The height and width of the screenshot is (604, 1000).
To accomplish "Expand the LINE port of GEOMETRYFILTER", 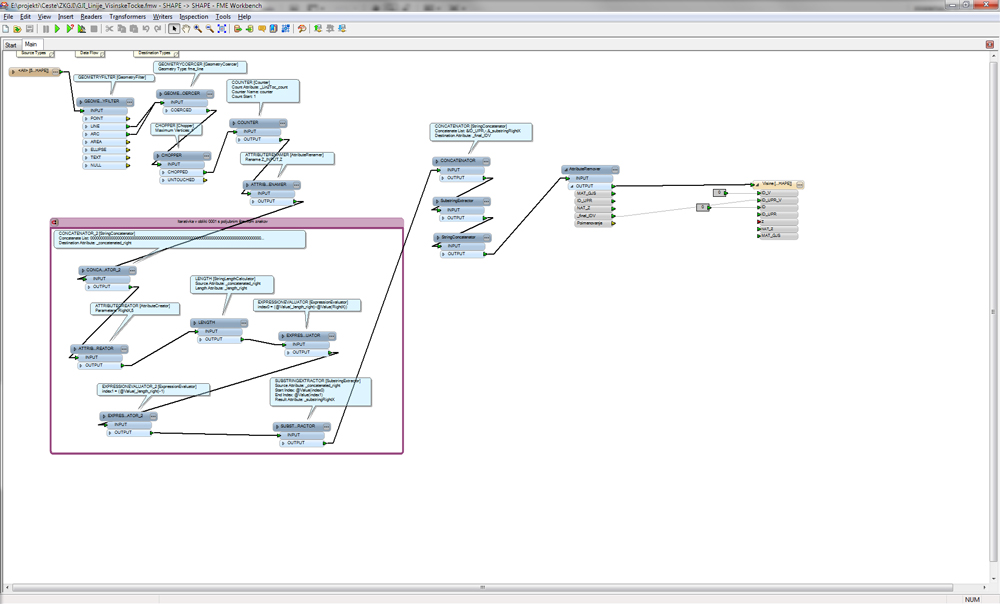I will click(x=85, y=126).
